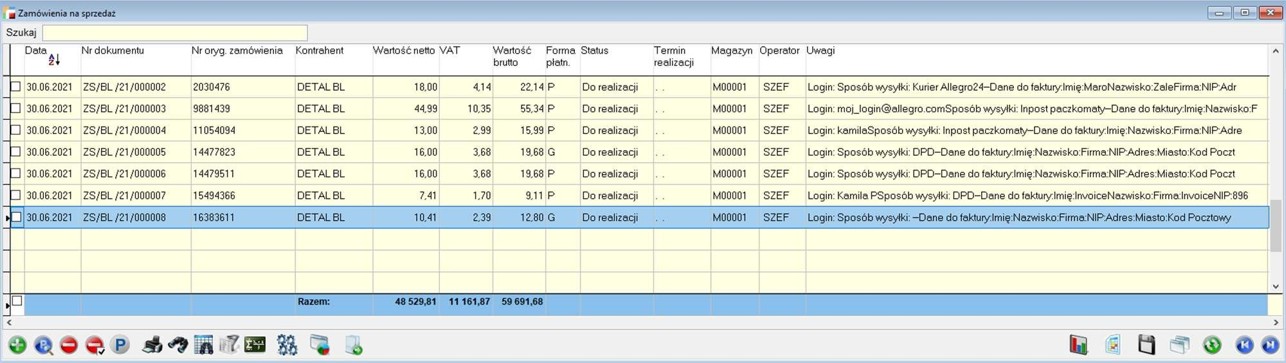Select order number 11054094 cell
1286x363 pixels.
(x=242, y=130)
